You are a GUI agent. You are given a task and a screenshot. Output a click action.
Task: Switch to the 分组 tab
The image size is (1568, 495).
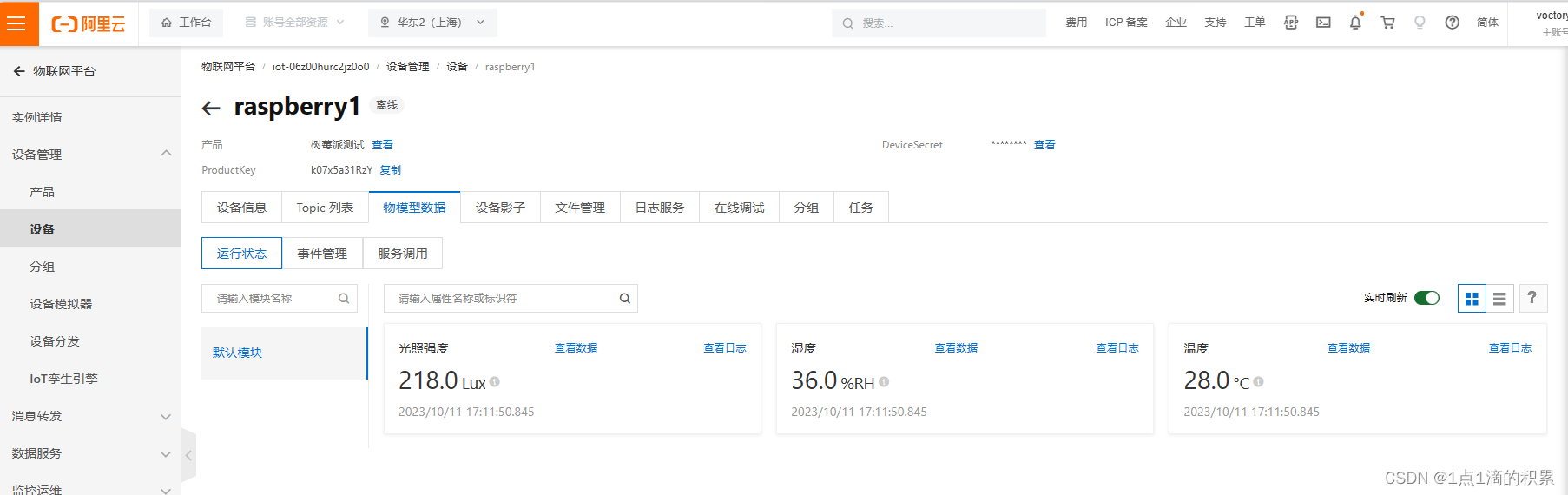[x=807, y=208]
